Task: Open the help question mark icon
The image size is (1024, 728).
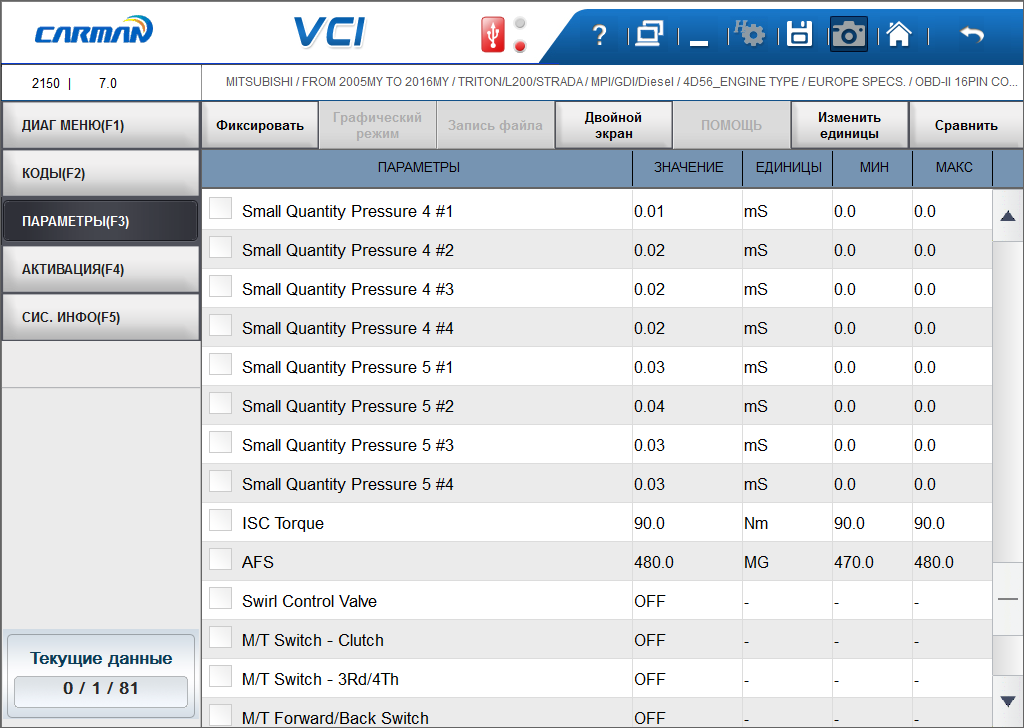Action: tap(599, 35)
